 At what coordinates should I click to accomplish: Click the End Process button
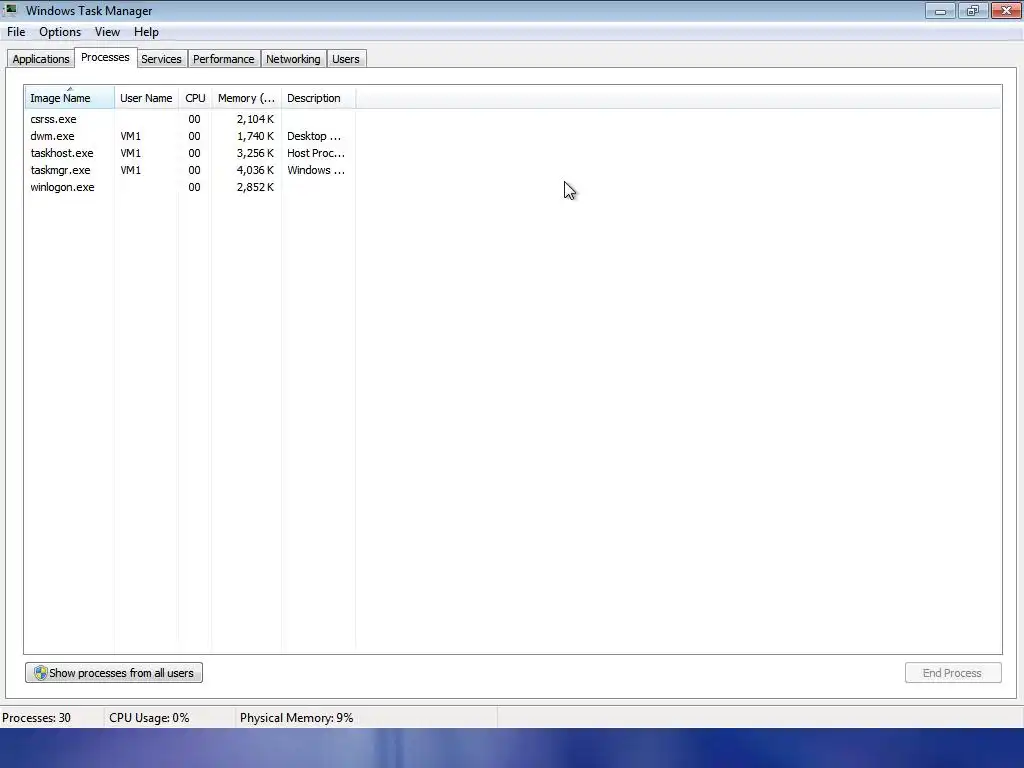click(x=953, y=673)
